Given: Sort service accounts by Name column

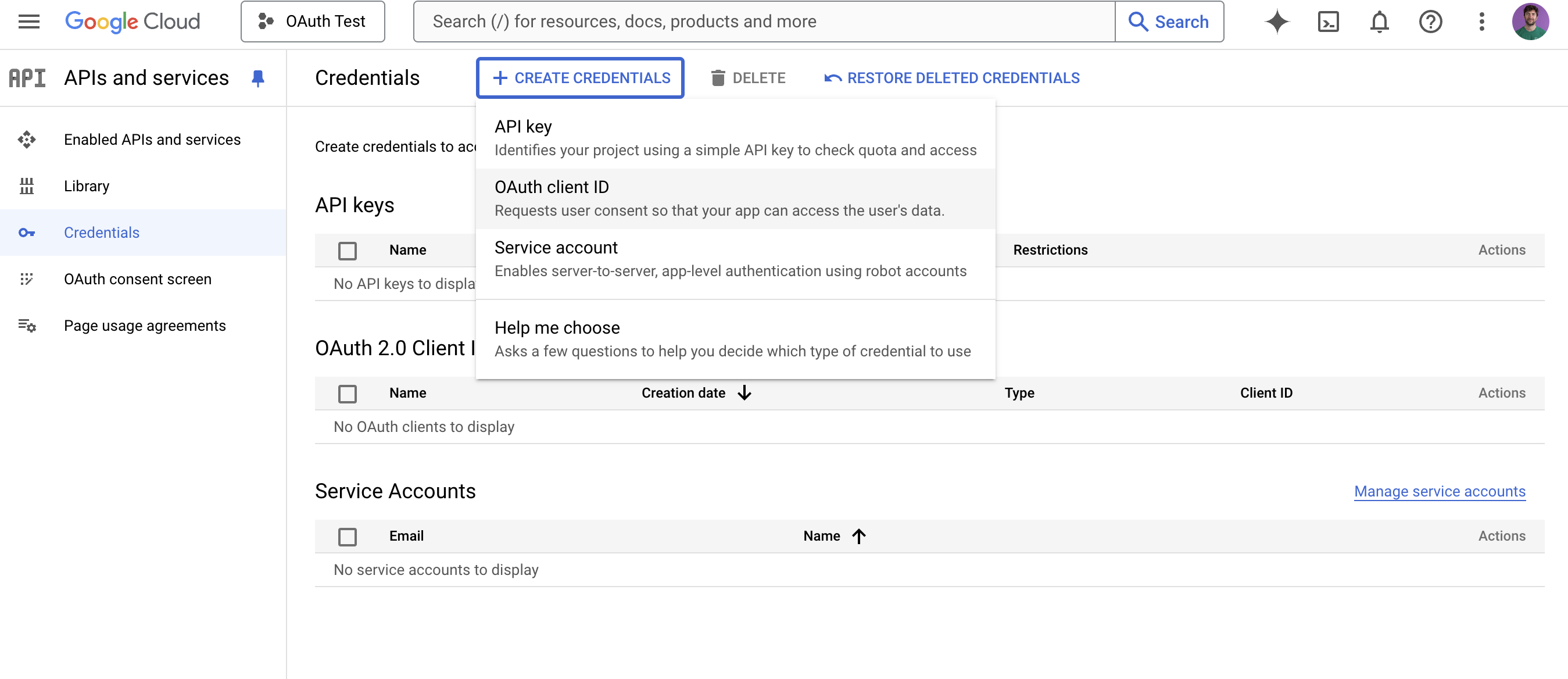Looking at the screenshot, I should pyautogui.click(x=822, y=536).
